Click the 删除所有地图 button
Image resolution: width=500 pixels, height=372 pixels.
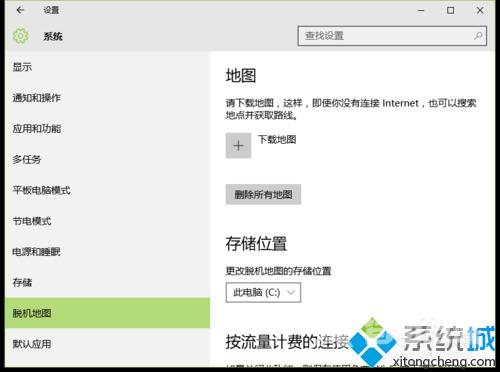tap(263, 194)
